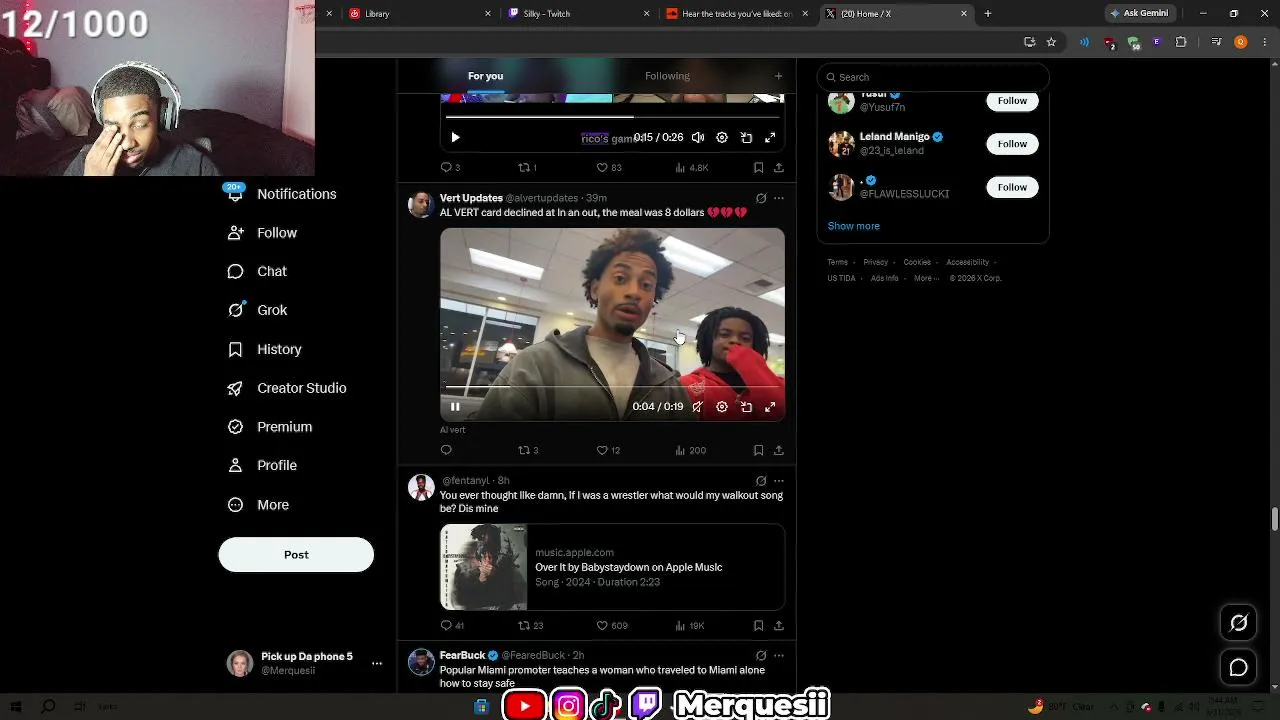Add a new timeline tab with plus
Viewport: 1280px width, 720px height.
pyautogui.click(x=778, y=76)
